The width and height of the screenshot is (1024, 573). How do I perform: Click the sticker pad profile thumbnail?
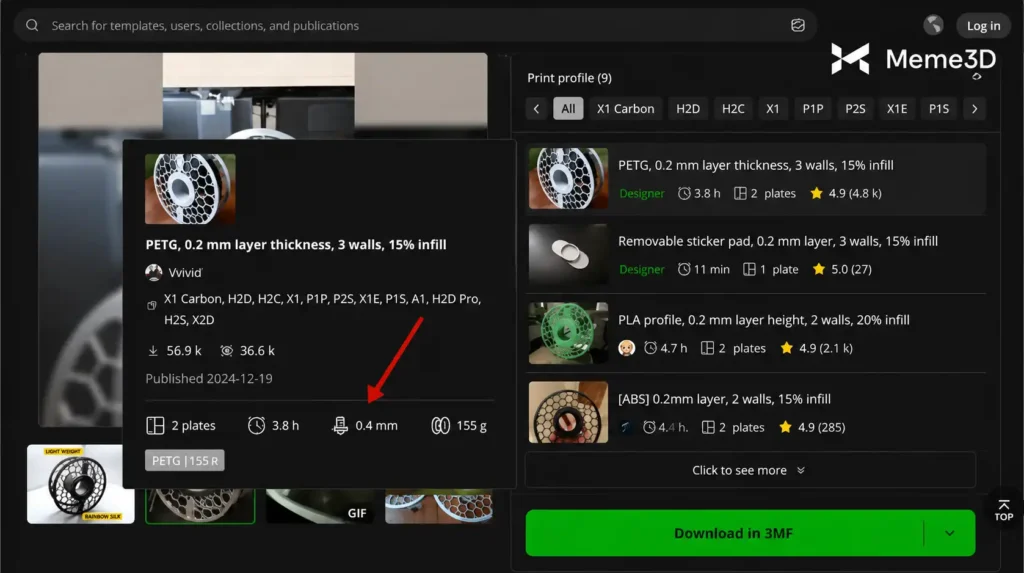pos(568,255)
